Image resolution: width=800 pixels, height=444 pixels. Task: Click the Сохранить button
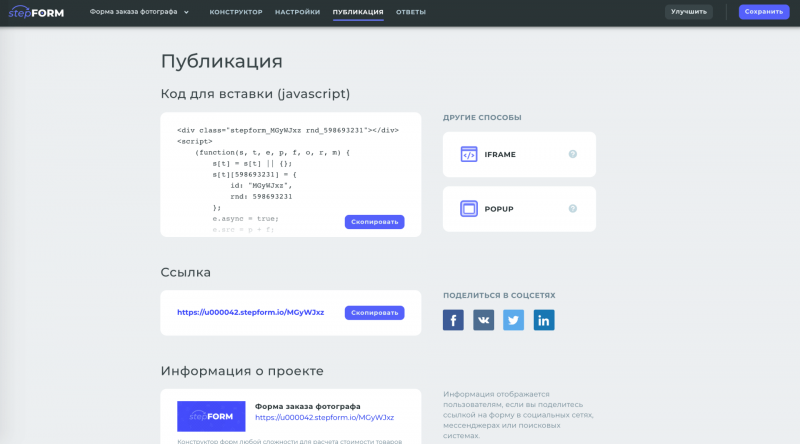pos(763,12)
